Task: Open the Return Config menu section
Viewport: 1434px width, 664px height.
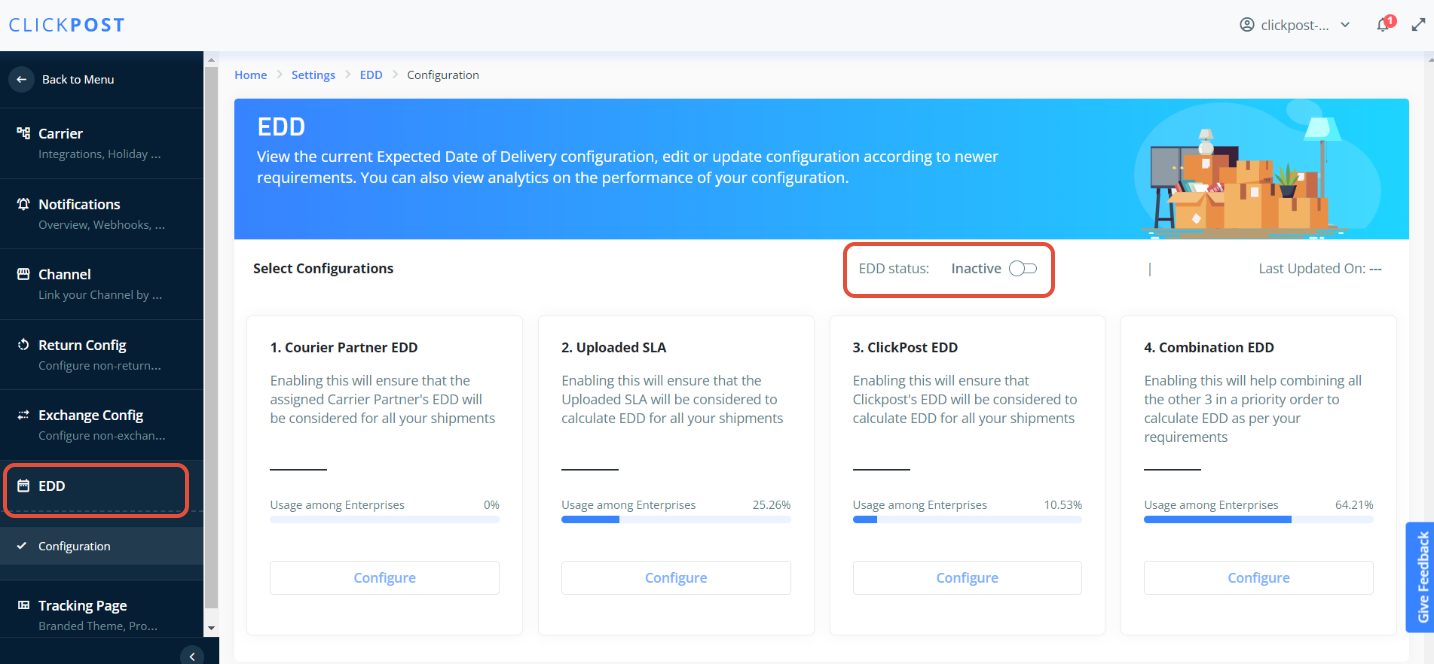Action: click(102, 355)
